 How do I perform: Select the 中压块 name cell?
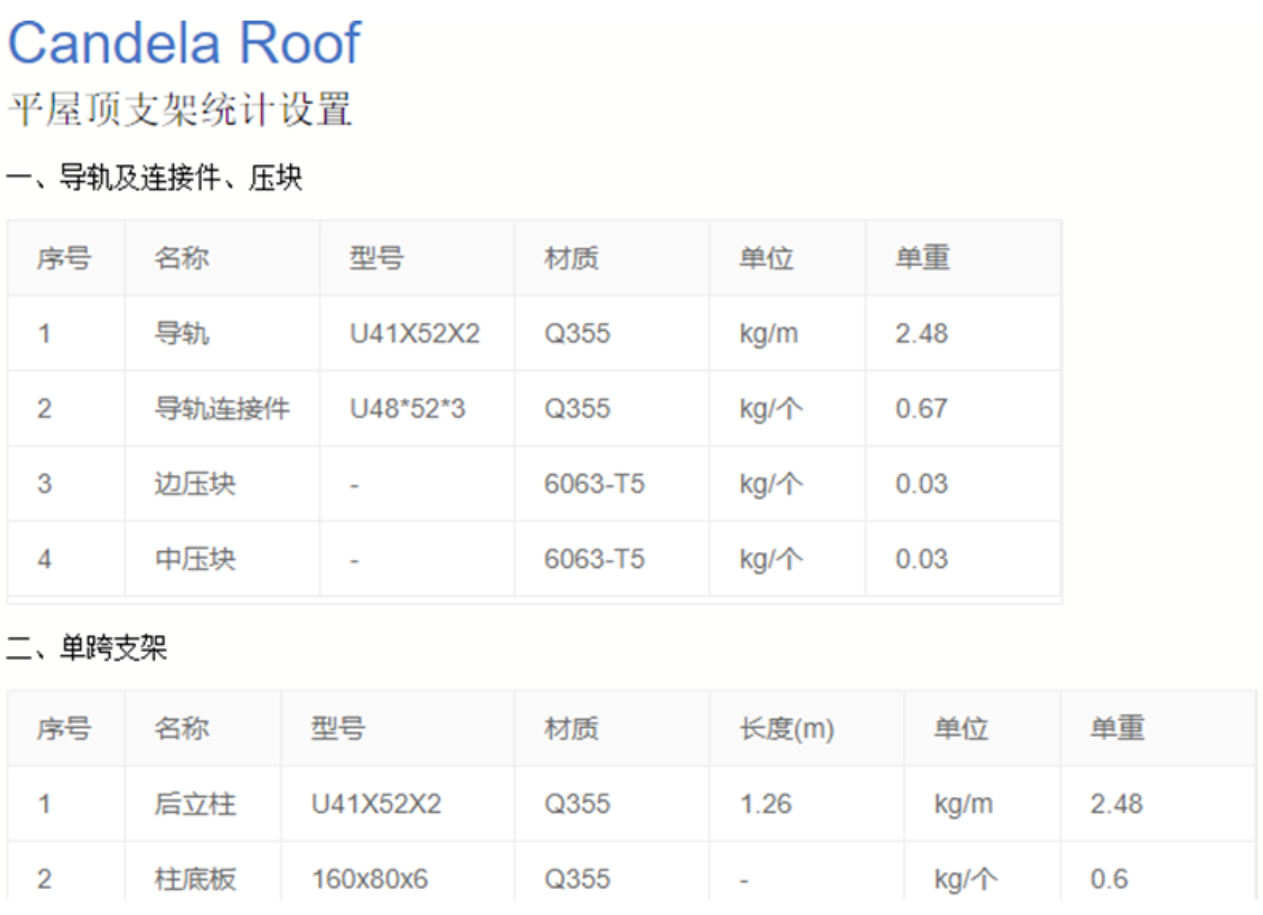click(x=195, y=559)
